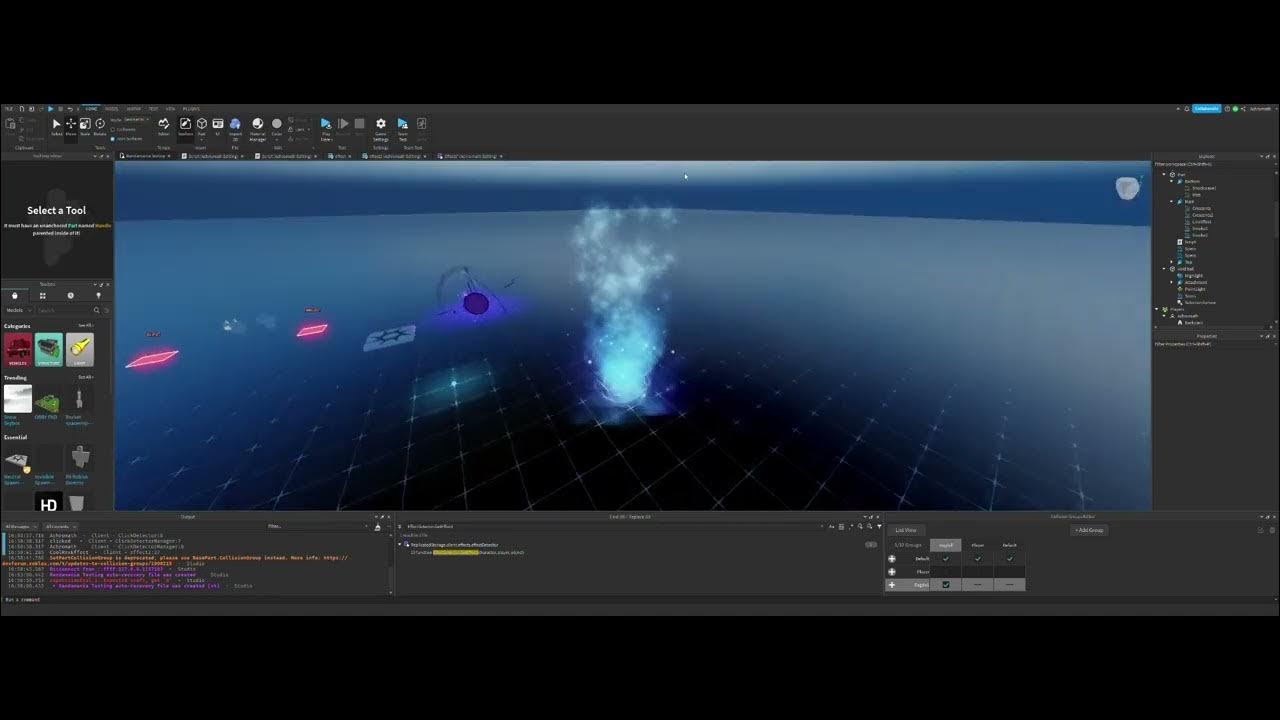Switch to the HOME ribbon tab
Screen dimensions: 1280x720
tap(91, 109)
